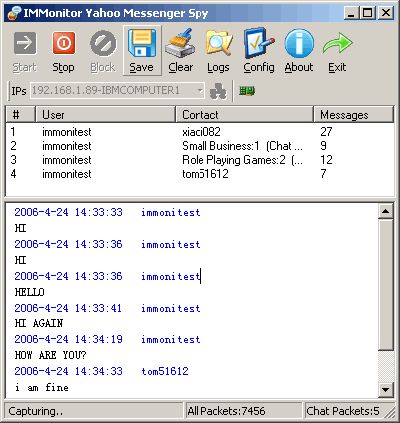
Task: Click the grayed-out Block icon
Action: 103,43
